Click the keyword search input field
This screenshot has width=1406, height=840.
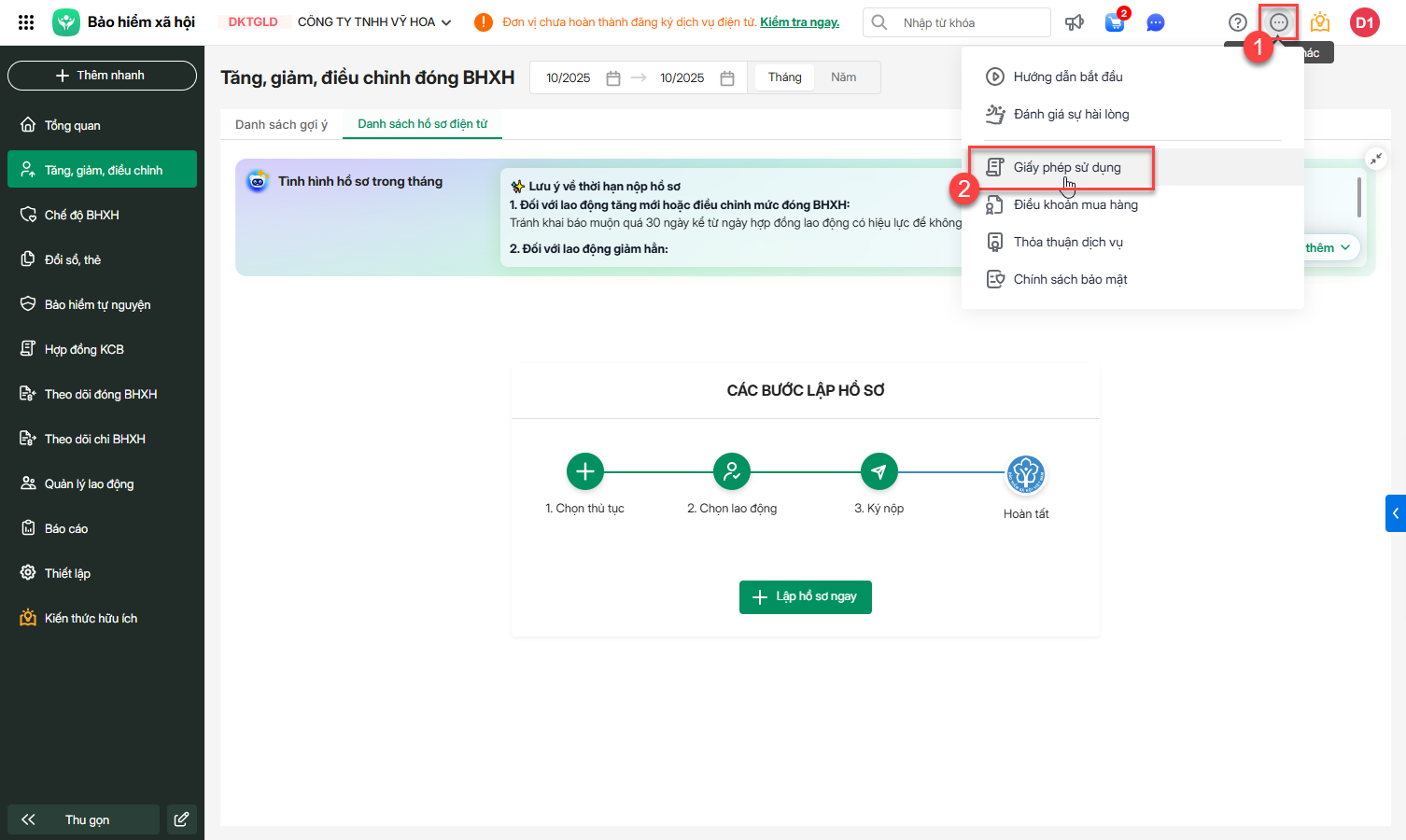(x=971, y=22)
